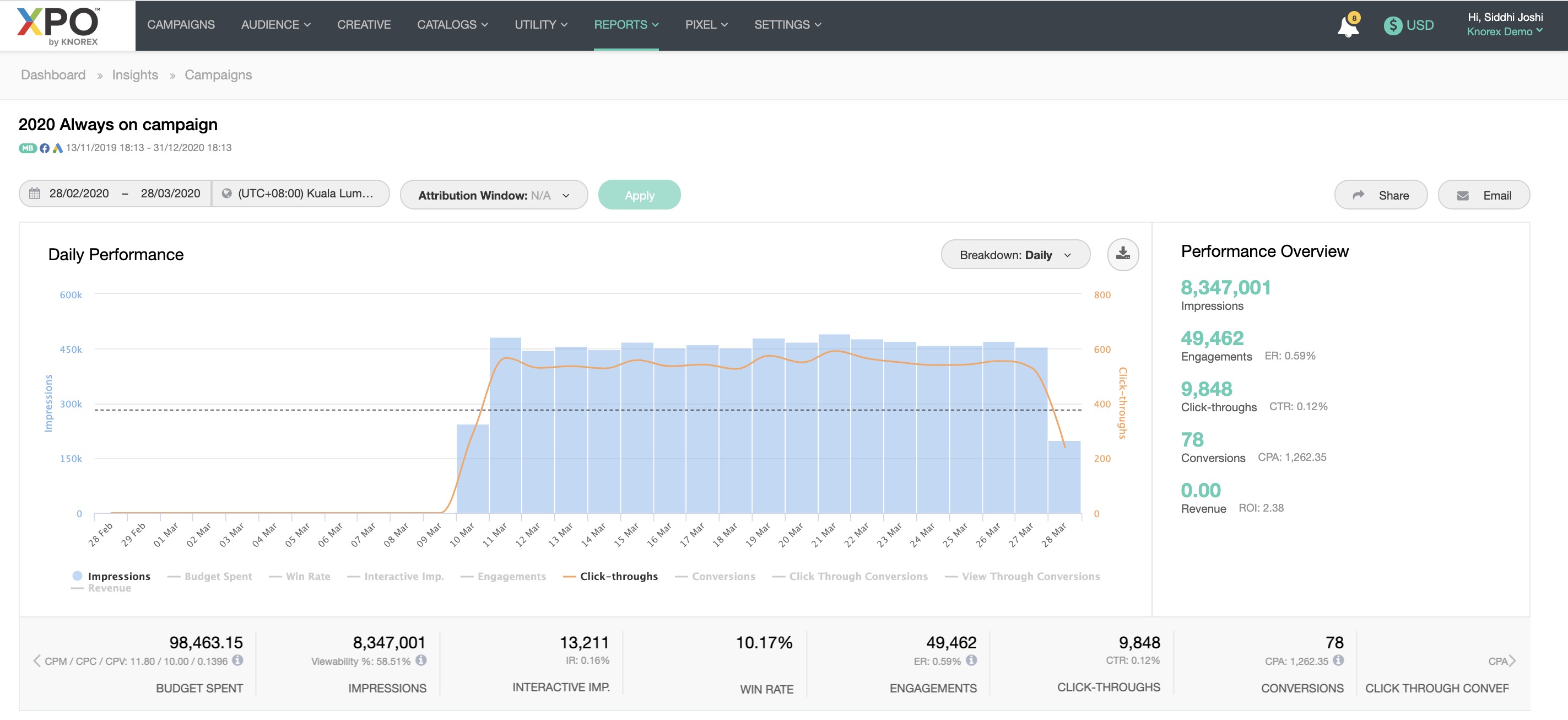
Task: Click the info icon next to CPM/CPC/CPV
Action: [x=238, y=660]
